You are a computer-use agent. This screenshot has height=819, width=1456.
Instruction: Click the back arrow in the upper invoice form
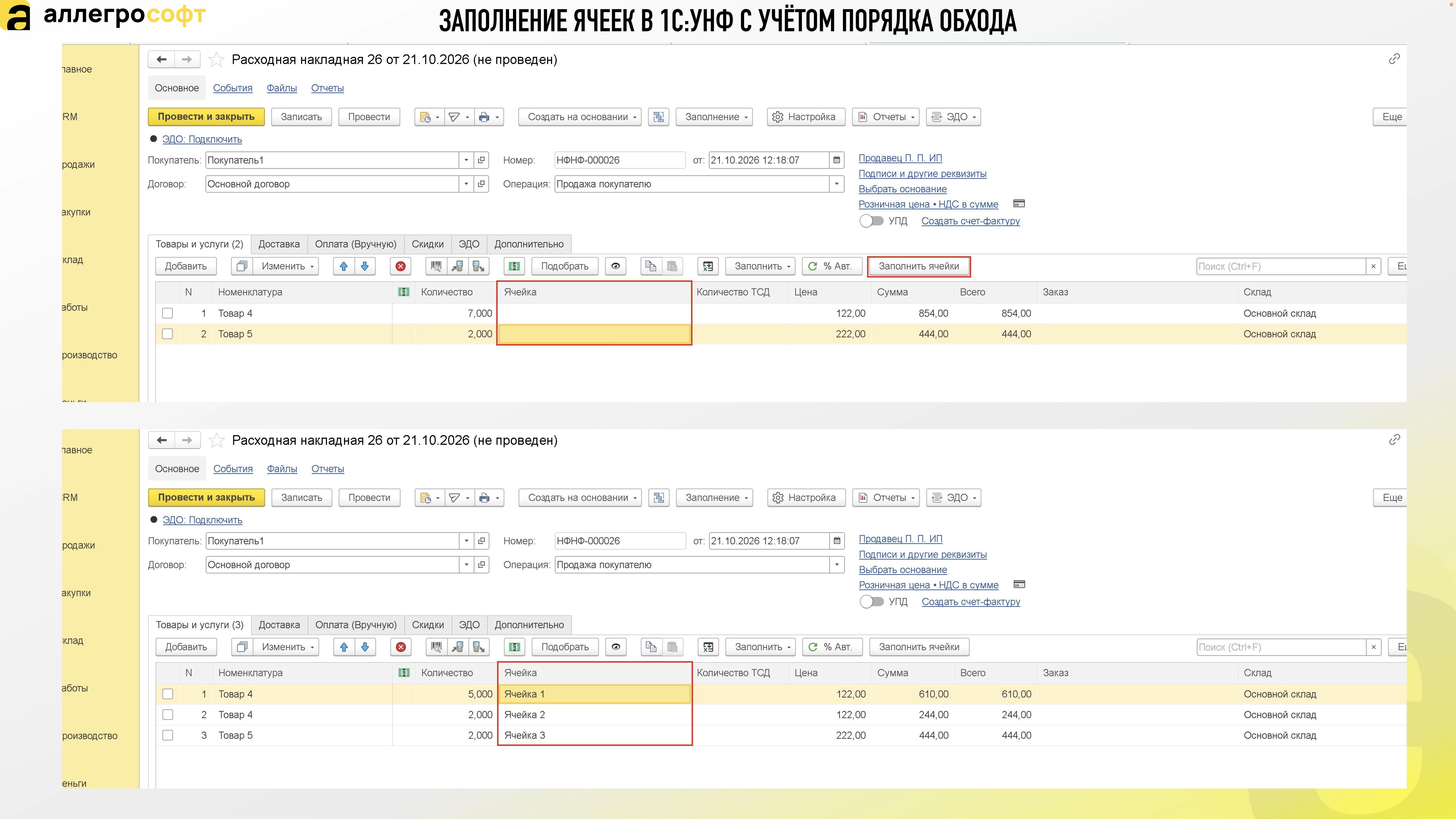162,59
